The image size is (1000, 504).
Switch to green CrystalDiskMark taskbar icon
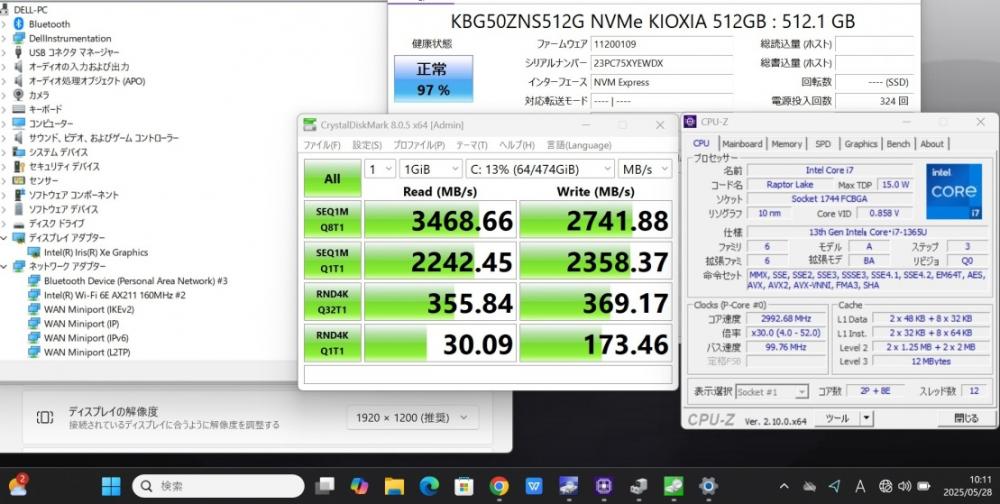click(673, 486)
